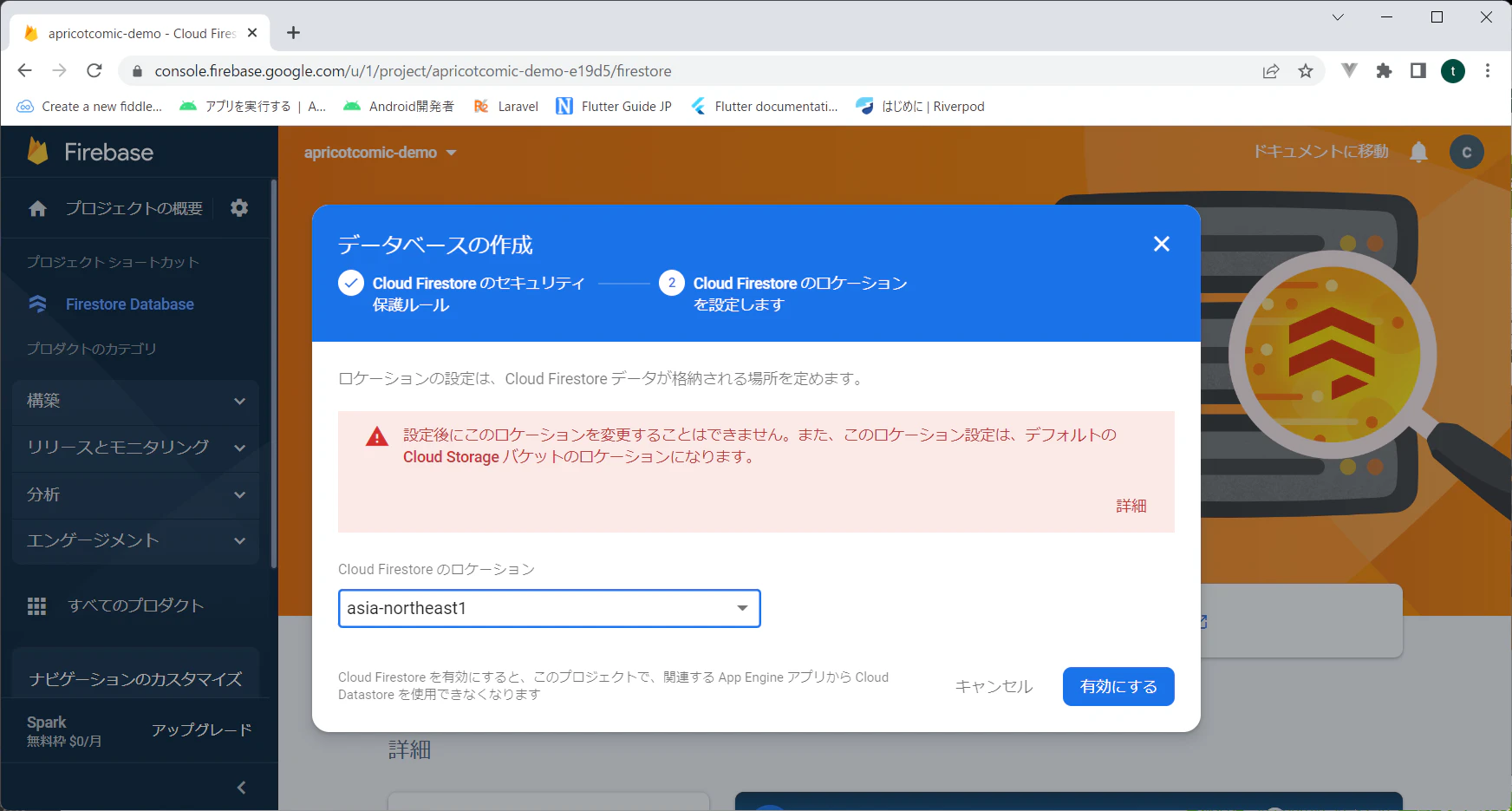This screenshot has width=1512, height=811.
Task: Go back in browser history
Action: pos(24,71)
